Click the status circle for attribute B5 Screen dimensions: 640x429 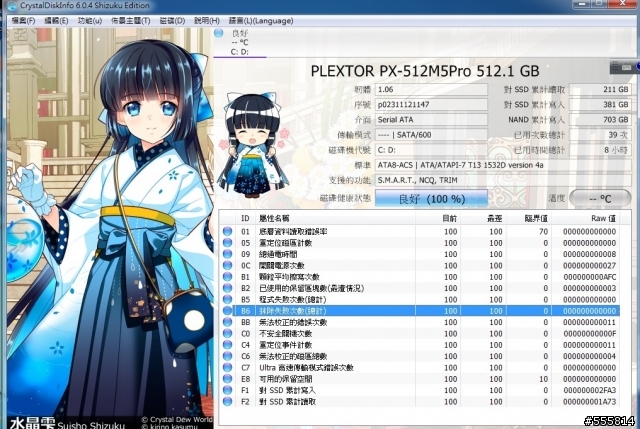(x=227, y=300)
